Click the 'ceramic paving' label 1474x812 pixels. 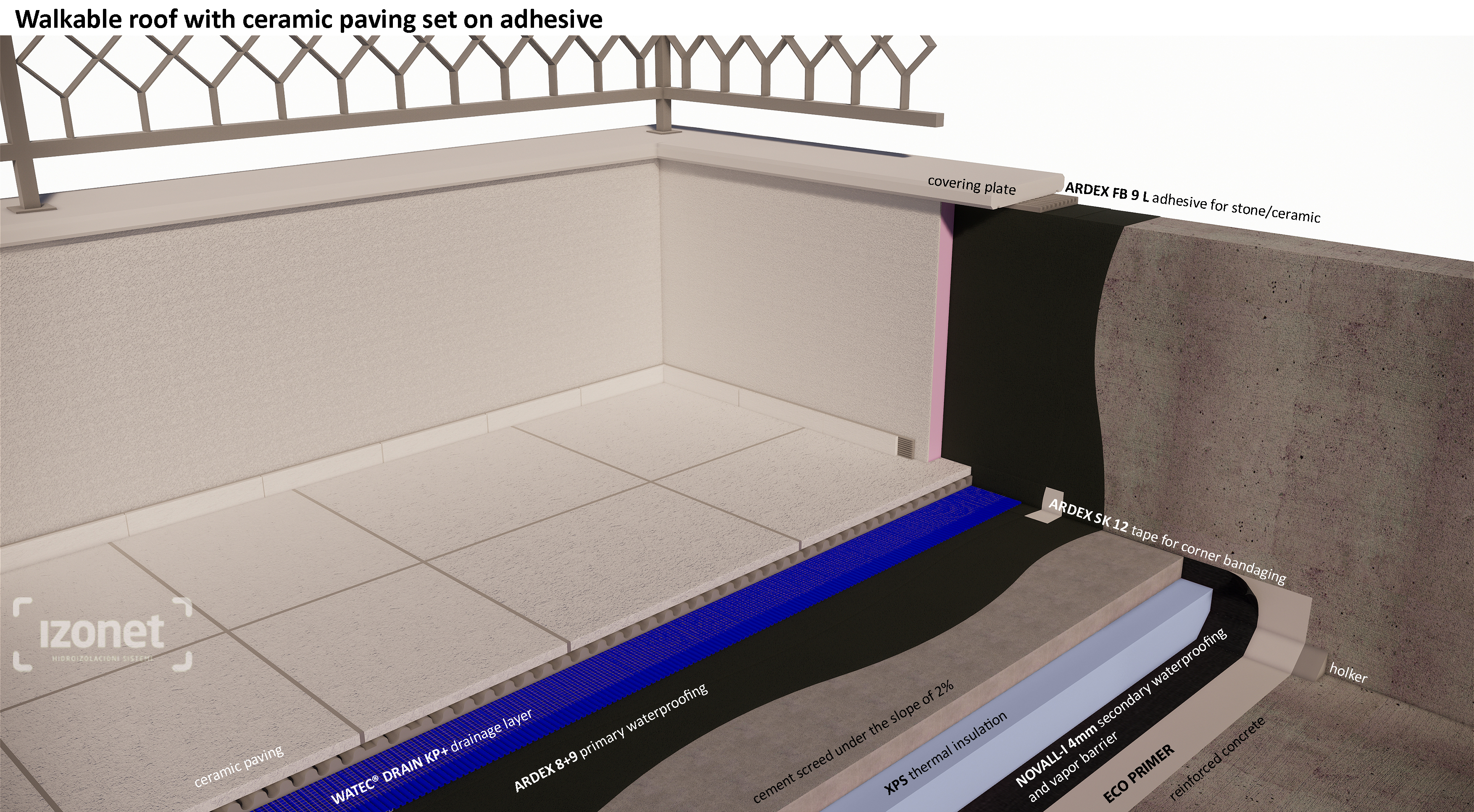point(239,766)
